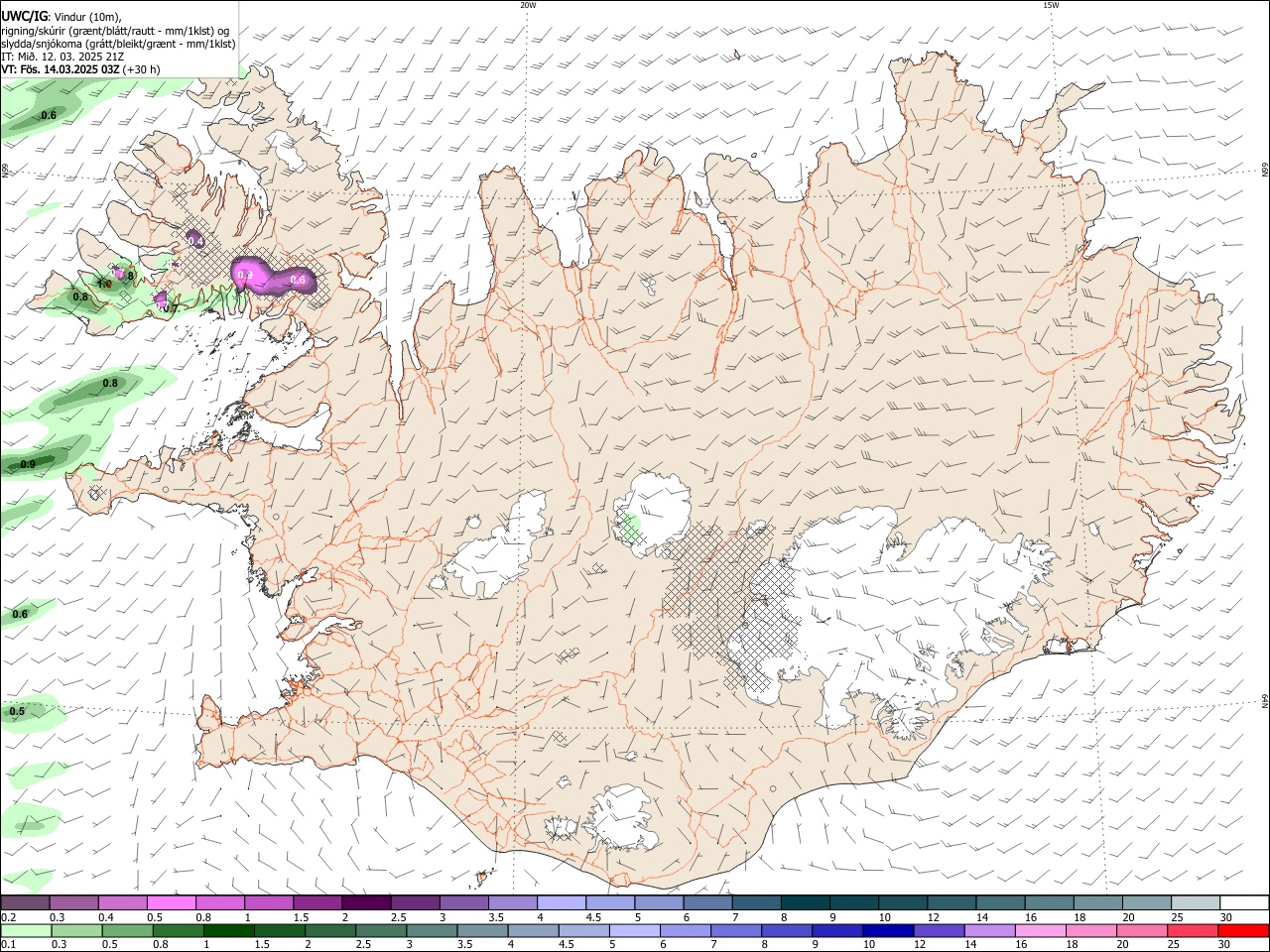This screenshot has width=1270, height=952.
Task: Click the 'rigning/skúrir' legend description line
Action: [x=116, y=30]
